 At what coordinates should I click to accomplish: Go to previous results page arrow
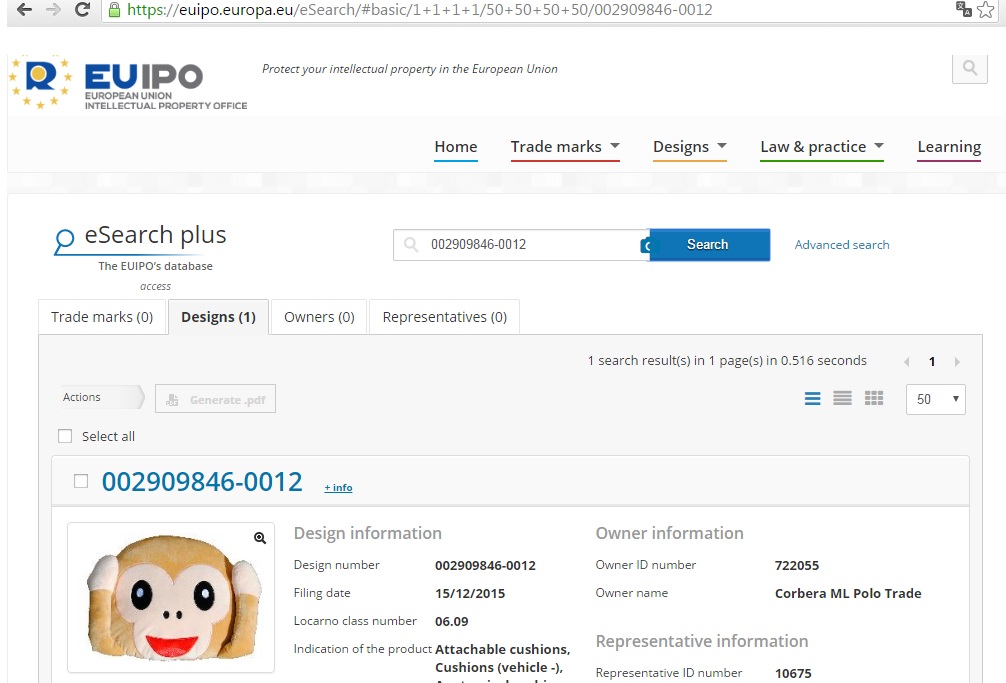pyautogui.click(x=907, y=362)
